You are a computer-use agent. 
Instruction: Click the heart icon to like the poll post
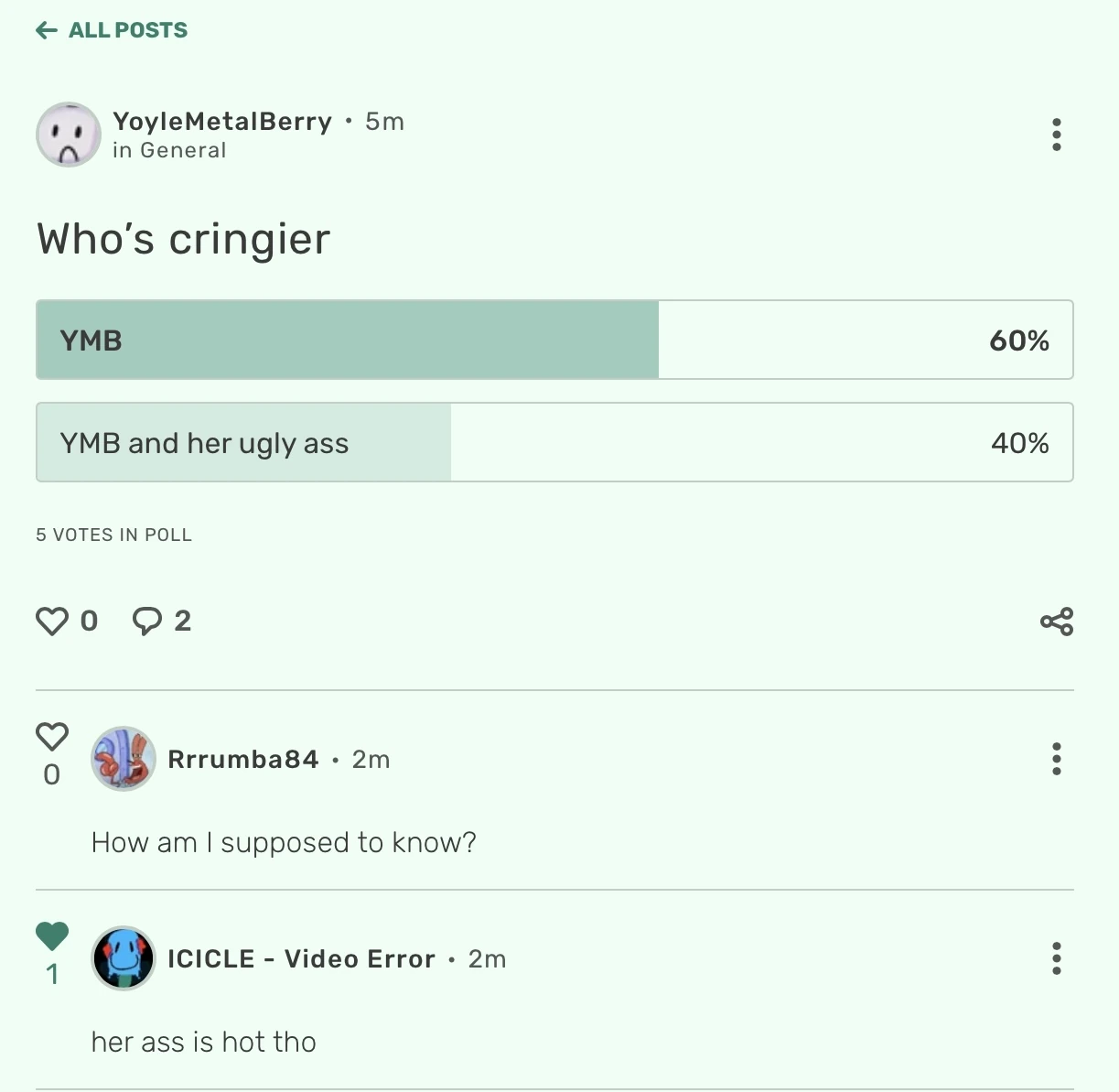tap(53, 620)
